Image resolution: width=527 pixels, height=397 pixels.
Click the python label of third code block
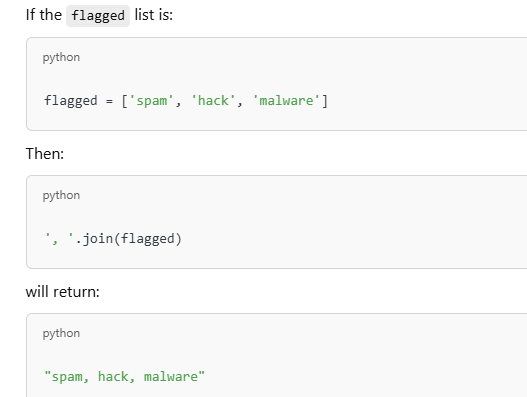click(61, 333)
